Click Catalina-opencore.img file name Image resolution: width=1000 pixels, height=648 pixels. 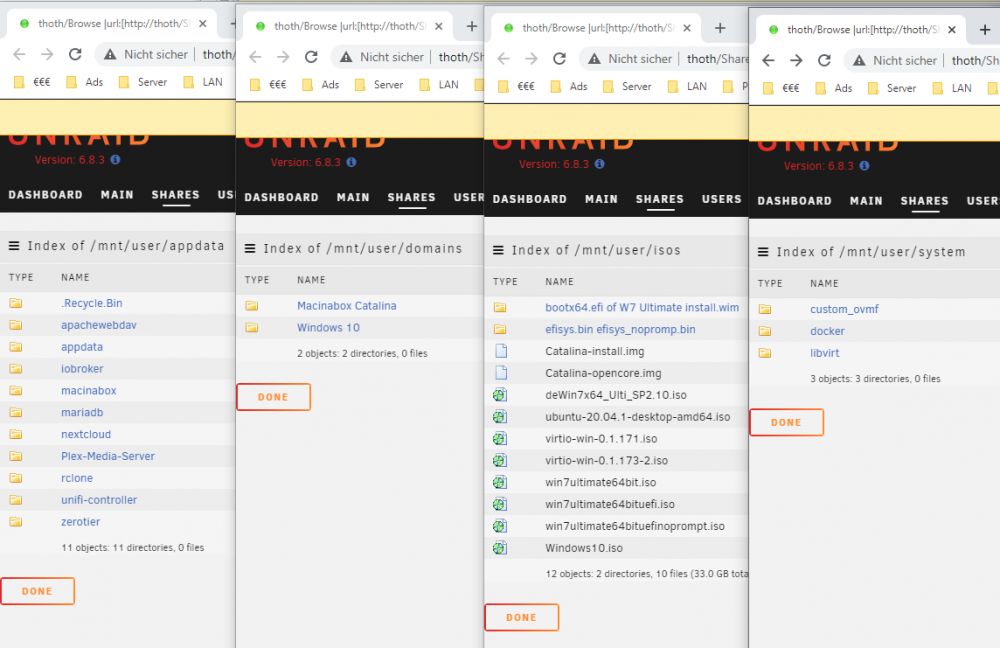603,373
